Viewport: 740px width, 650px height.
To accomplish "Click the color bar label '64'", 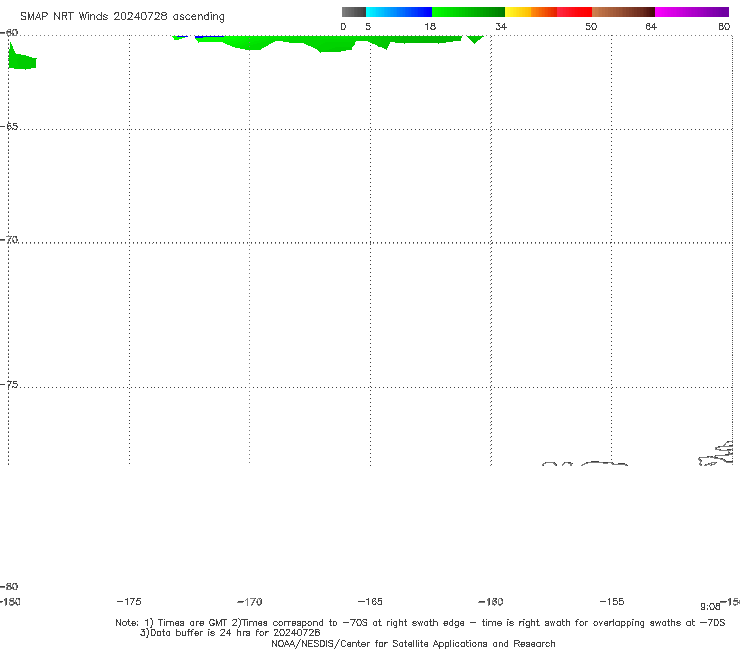I will [651, 26].
